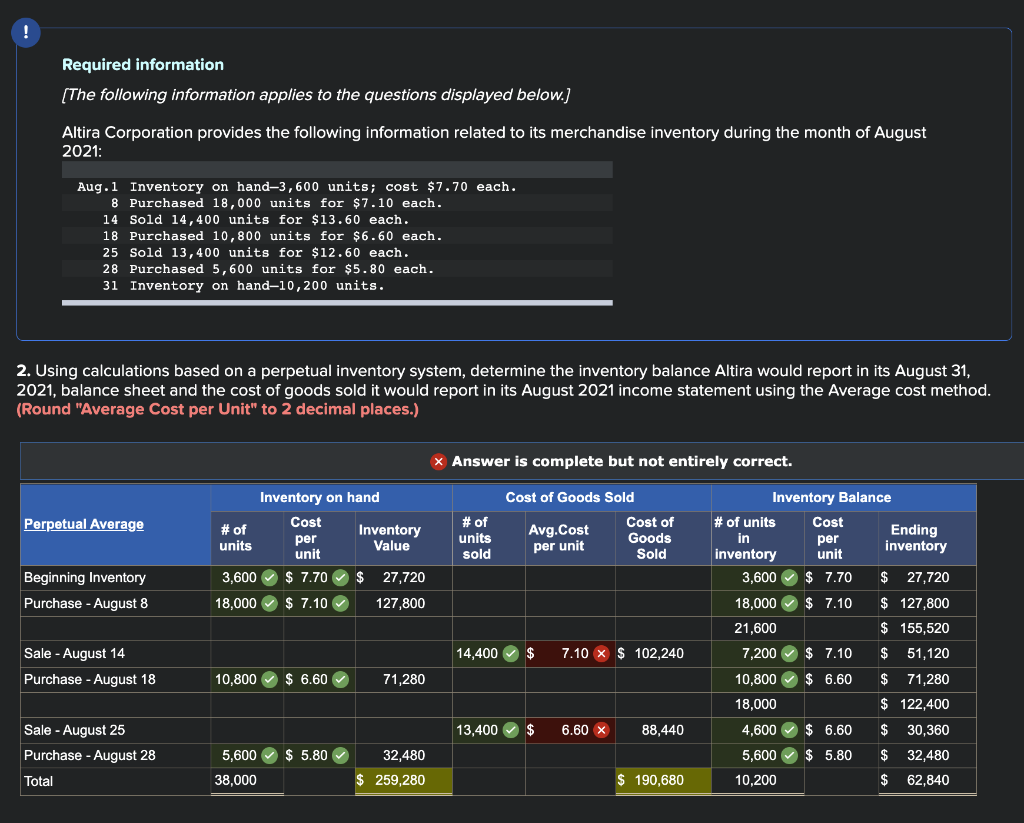This screenshot has width=1024, height=823.
Task: Click checkmark beside August 18 purchase 10,800 on-hand units
Action: [x=269, y=680]
